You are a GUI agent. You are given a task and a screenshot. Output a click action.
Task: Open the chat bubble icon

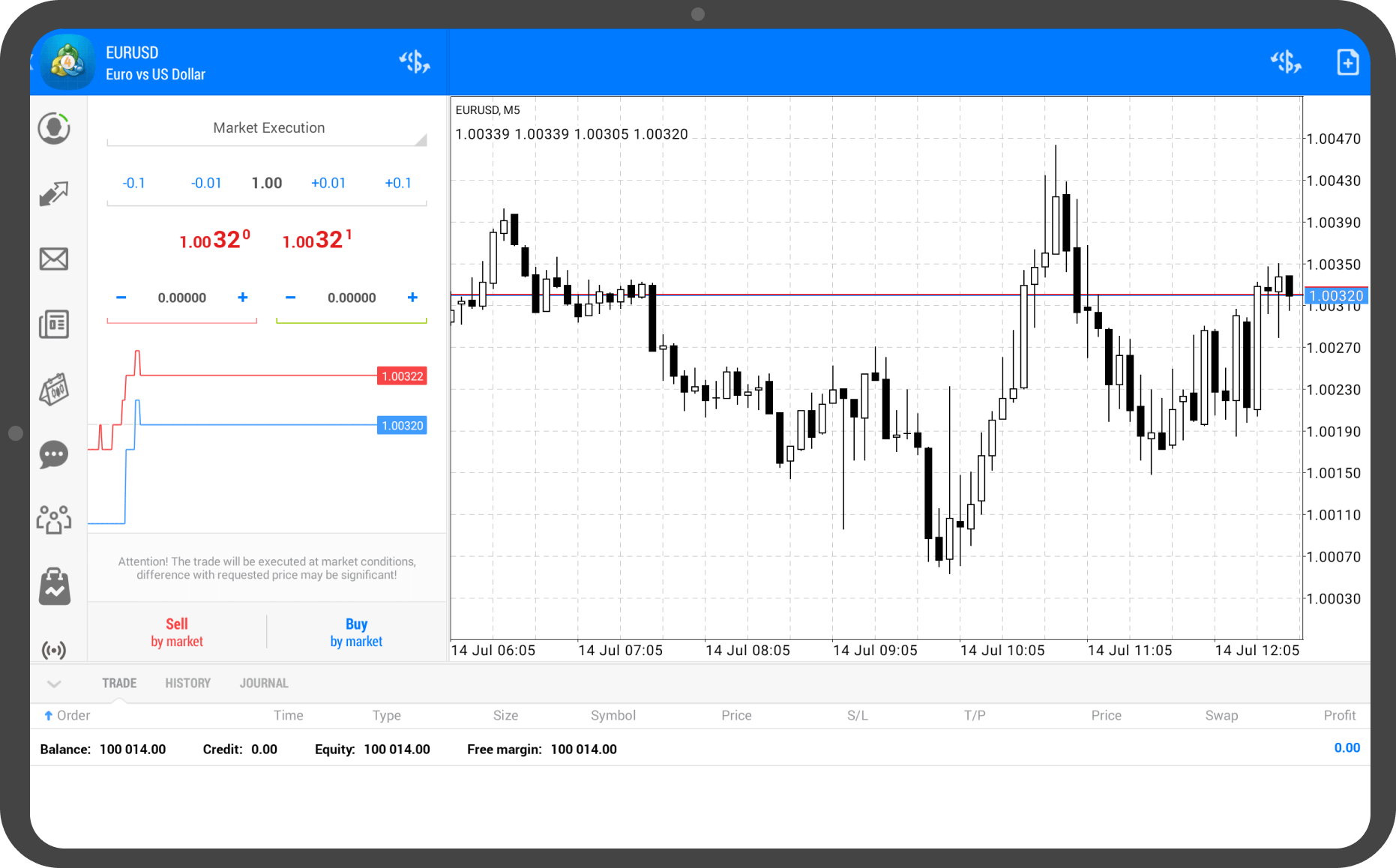point(54,455)
